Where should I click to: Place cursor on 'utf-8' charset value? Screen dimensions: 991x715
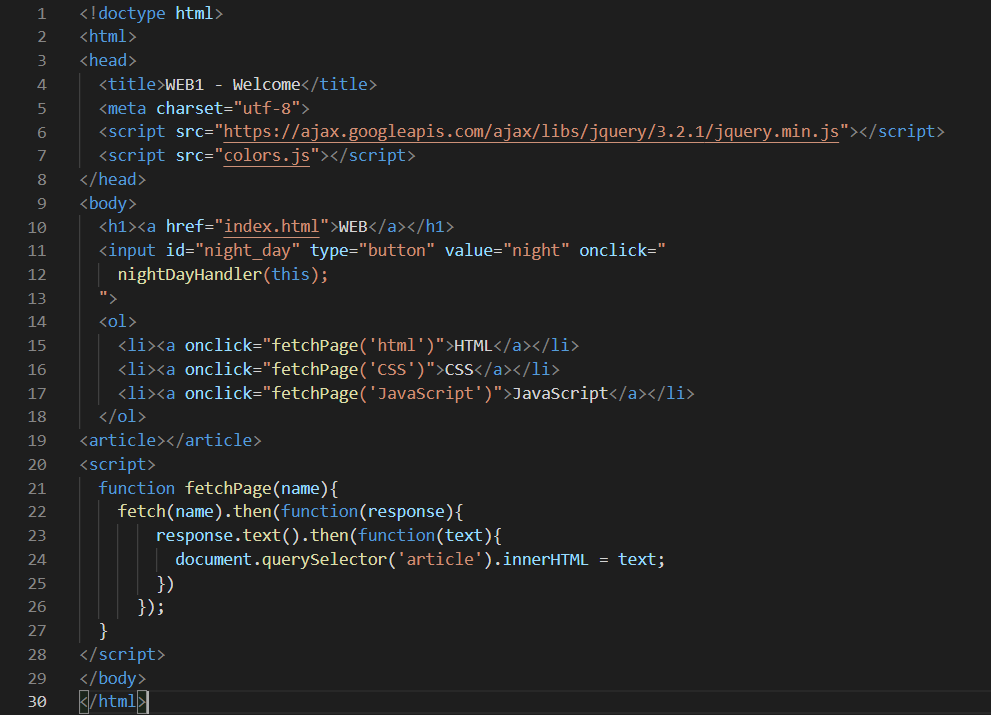tap(267, 109)
